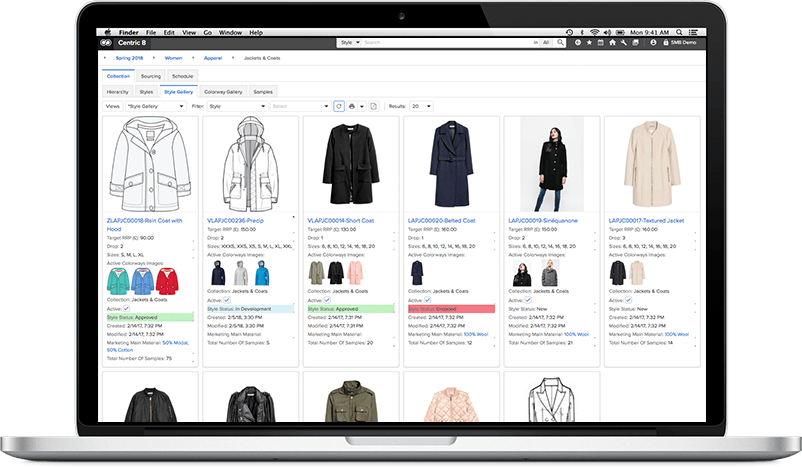Open the calendar icon in header

(601, 43)
